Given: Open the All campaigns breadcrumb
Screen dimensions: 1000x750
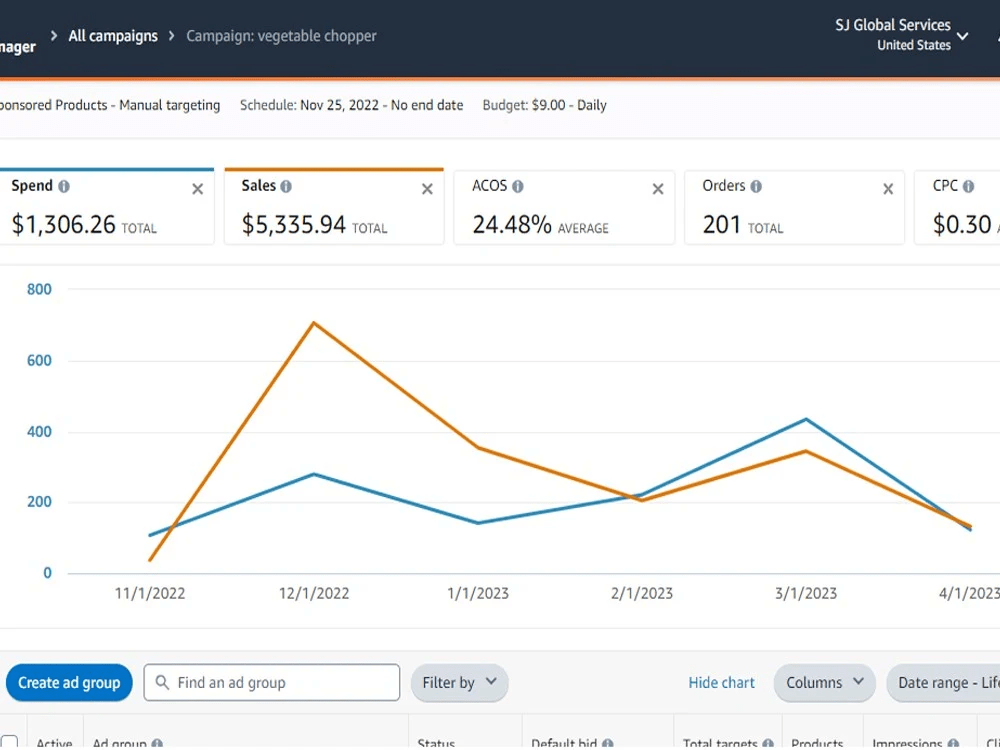Looking at the screenshot, I should tap(113, 36).
